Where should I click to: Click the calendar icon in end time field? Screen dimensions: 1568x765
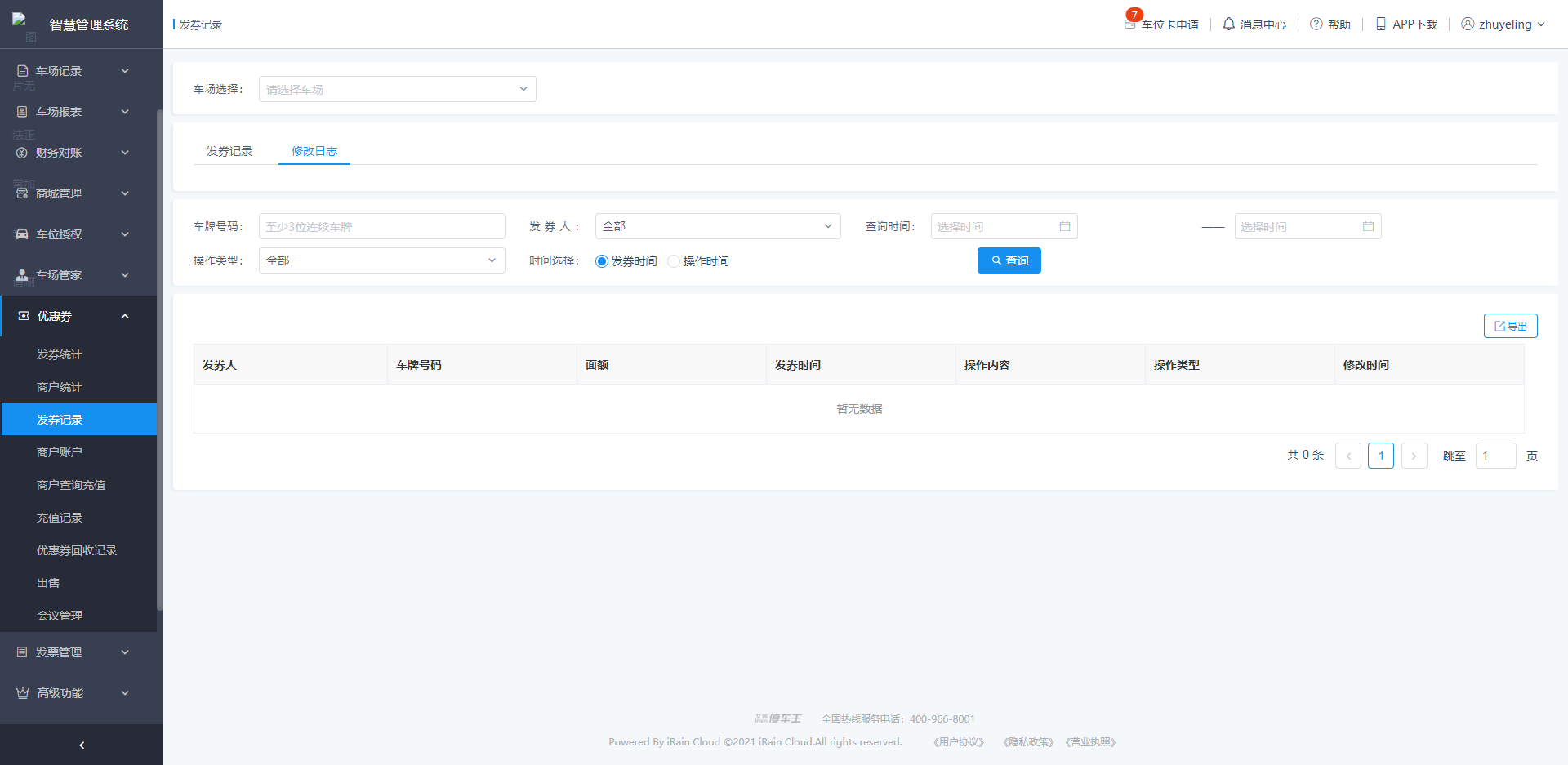tap(1368, 227)
